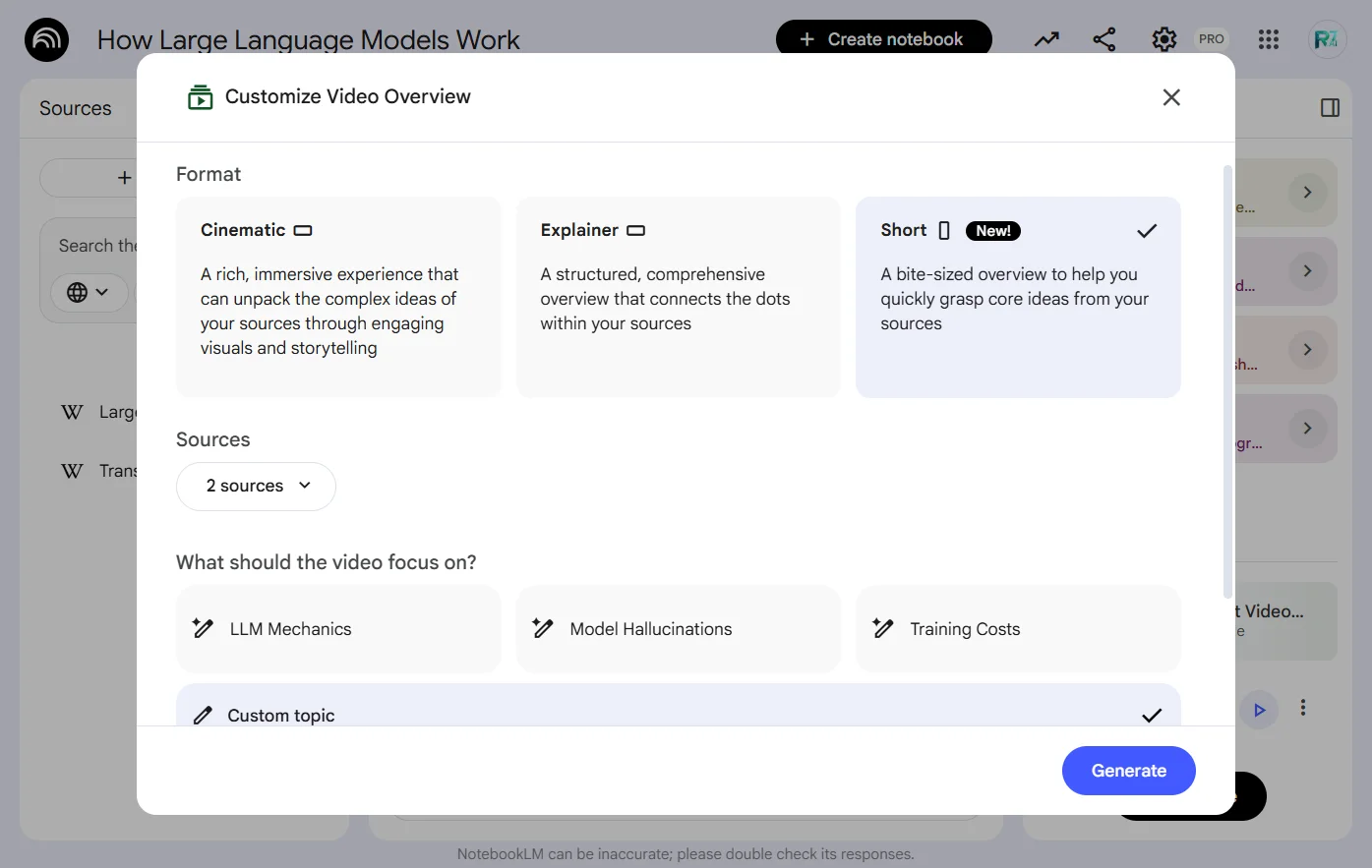Click the video overview icon in dialog title
1372x868 pixels.
(201, 97)
